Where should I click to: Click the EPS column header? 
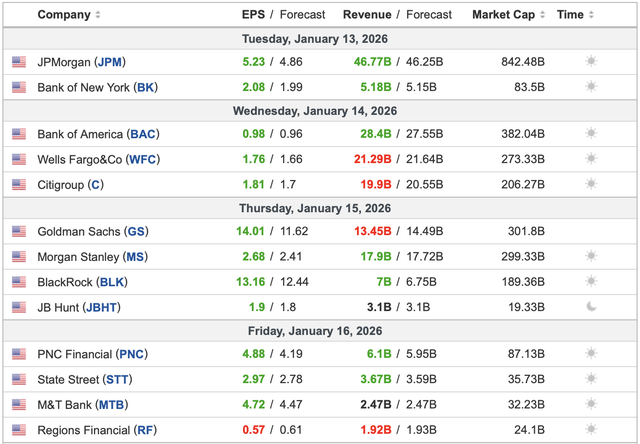pos(253,15)
